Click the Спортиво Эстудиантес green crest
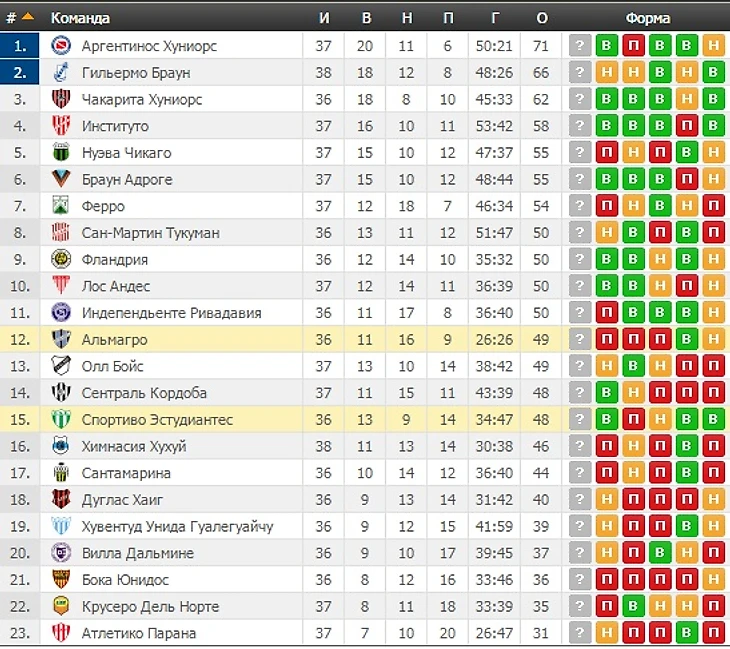This screenshot has height=649, width=730. [x=61, y=419]
